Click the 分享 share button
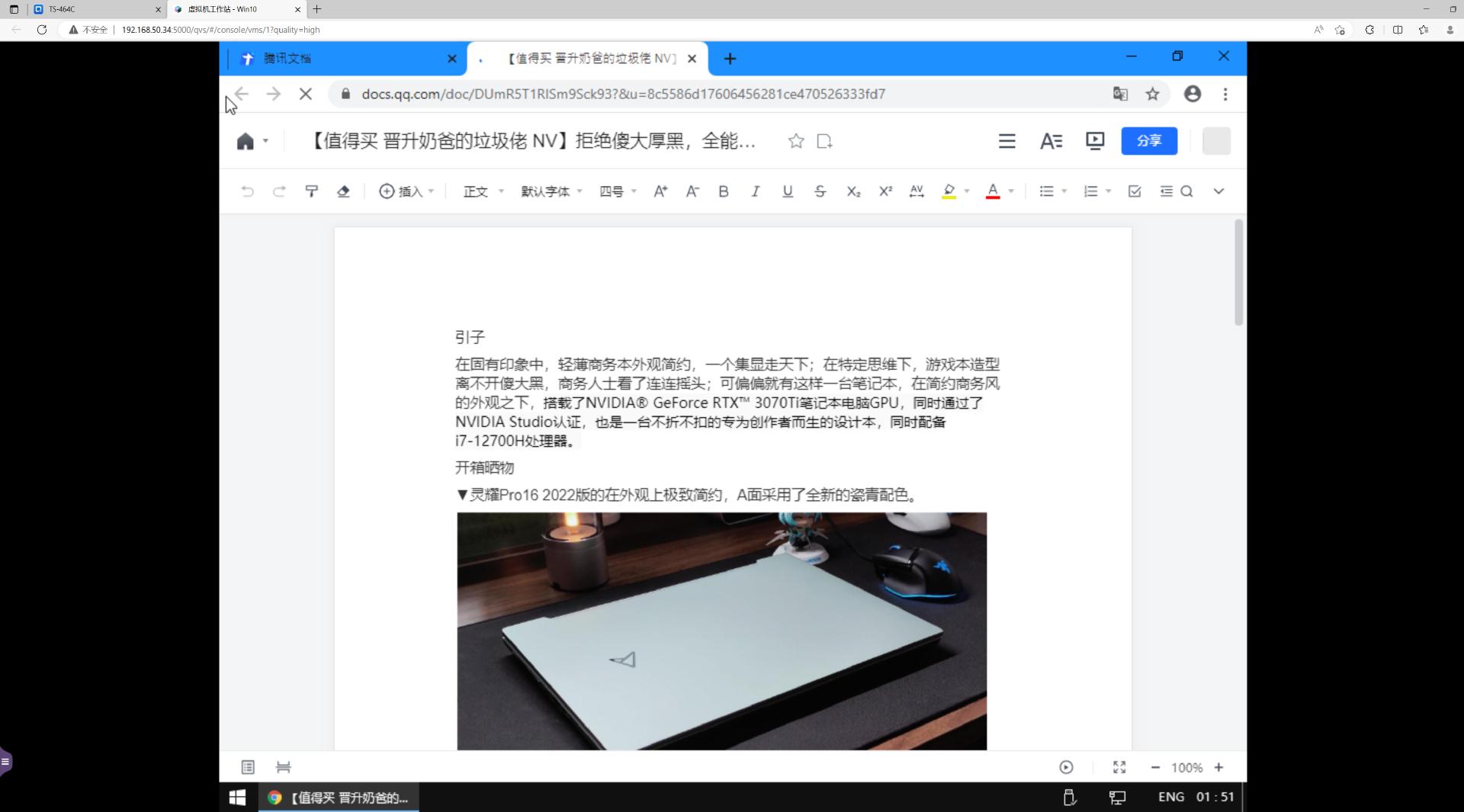 point(1149,141)
